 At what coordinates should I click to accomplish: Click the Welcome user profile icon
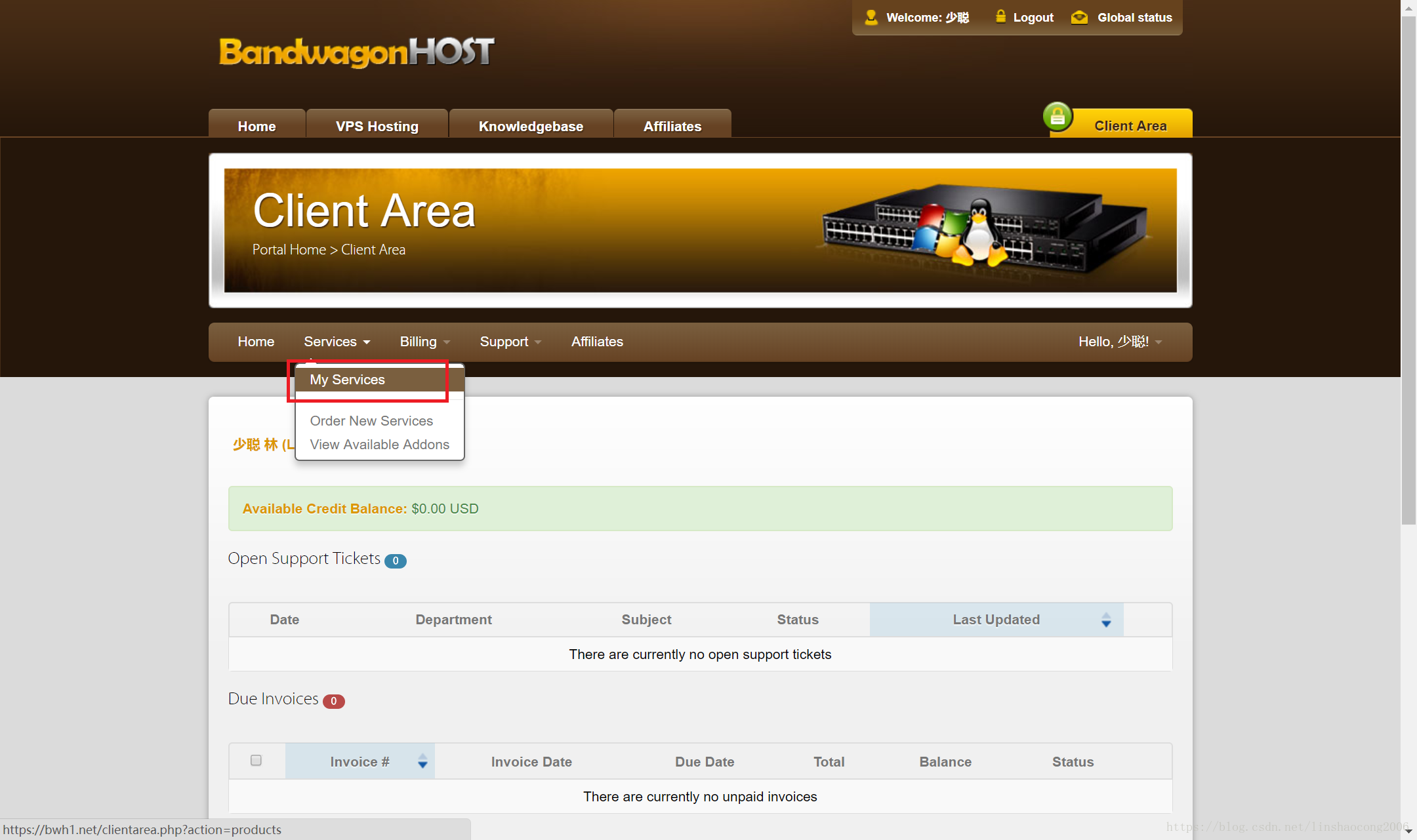click(x=871, y=17)
